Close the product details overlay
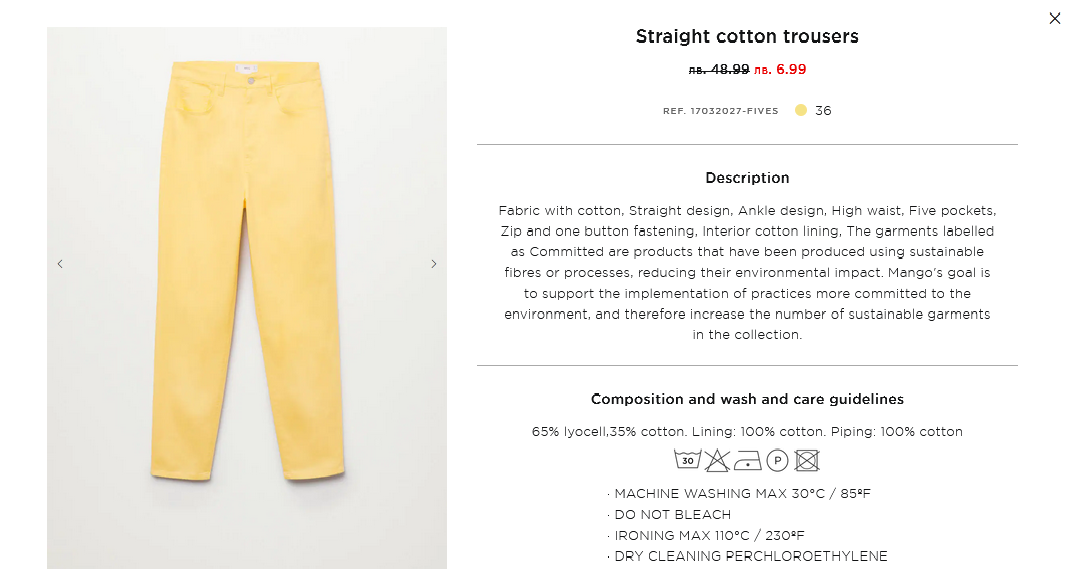This screenshot has height=571, width=1068. [1054, 18]
